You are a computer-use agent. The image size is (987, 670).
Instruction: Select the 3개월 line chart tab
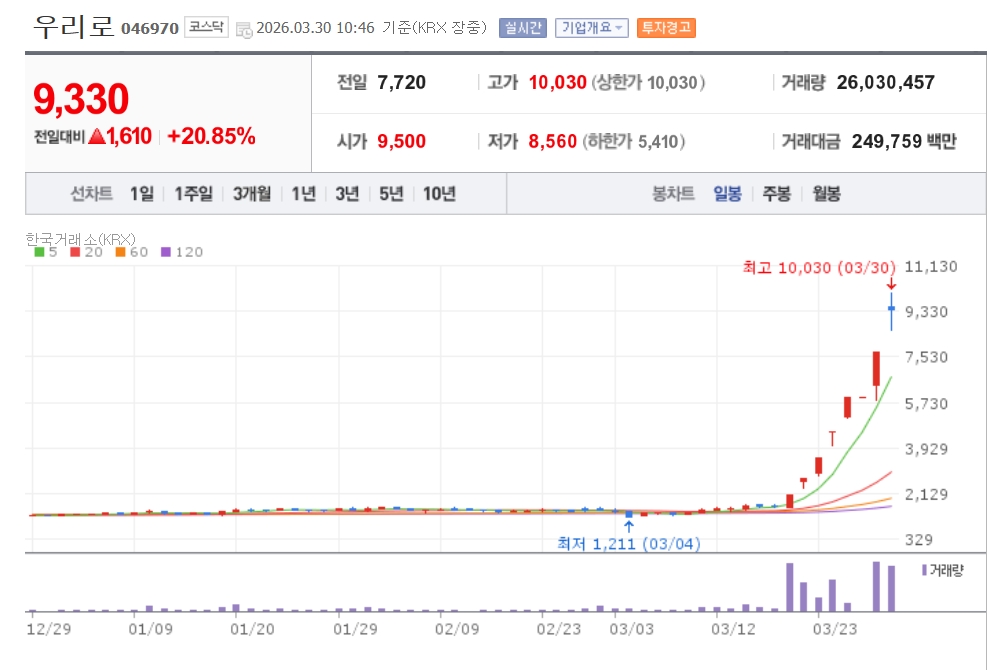click(x=252, y=193)
